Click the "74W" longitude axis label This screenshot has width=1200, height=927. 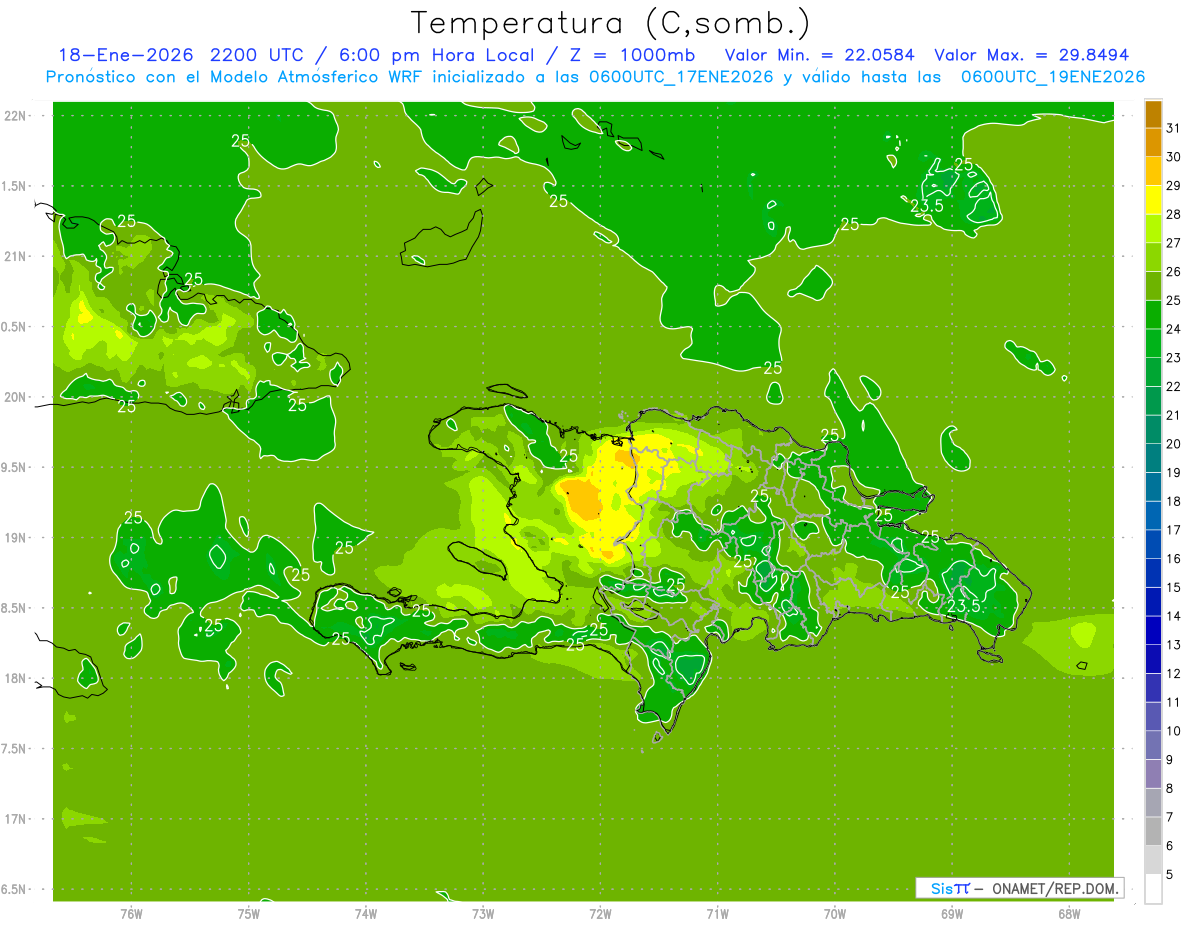pos(365,913)
